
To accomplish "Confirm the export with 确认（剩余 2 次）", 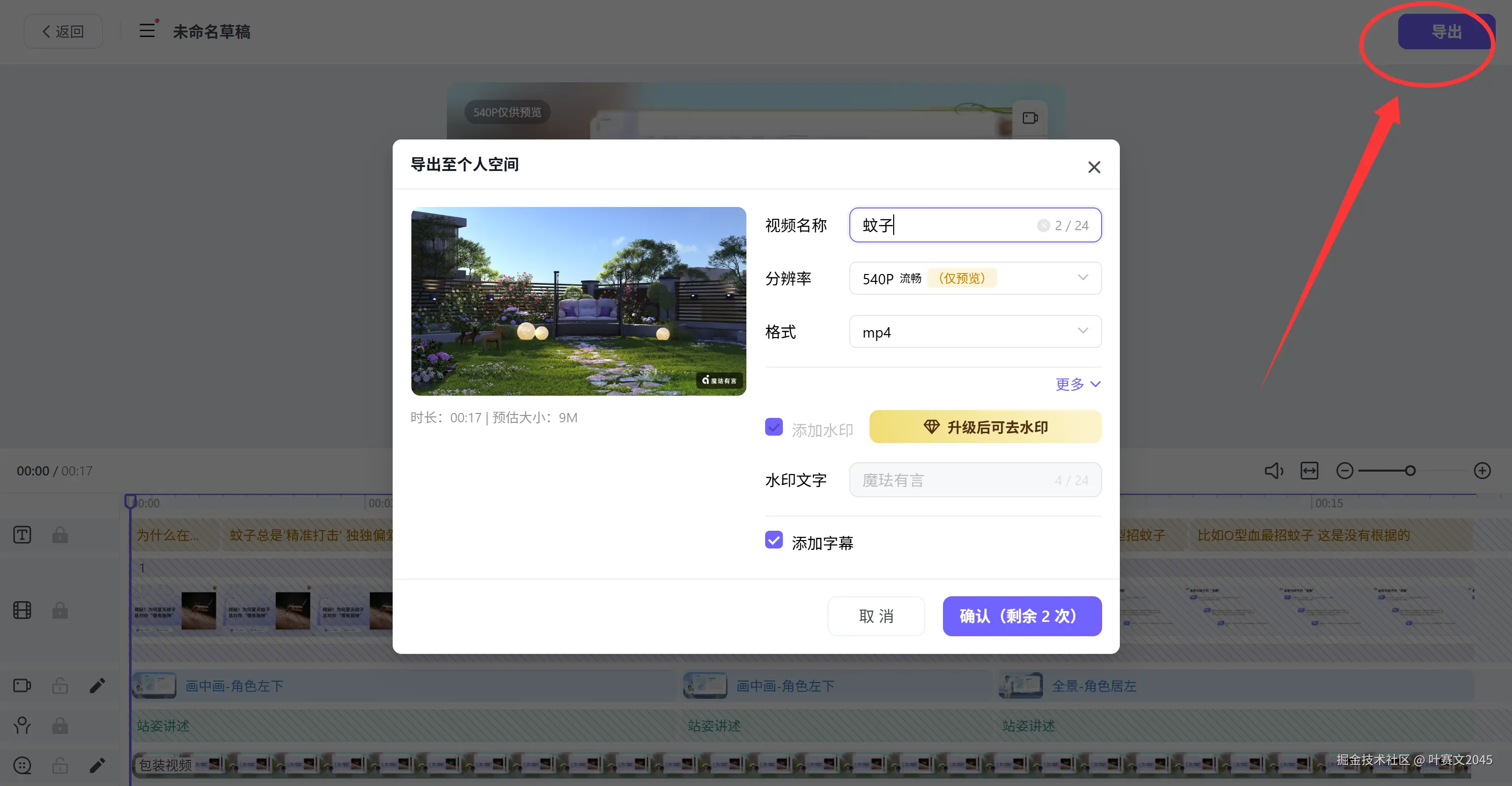I will pos(1022,616).
